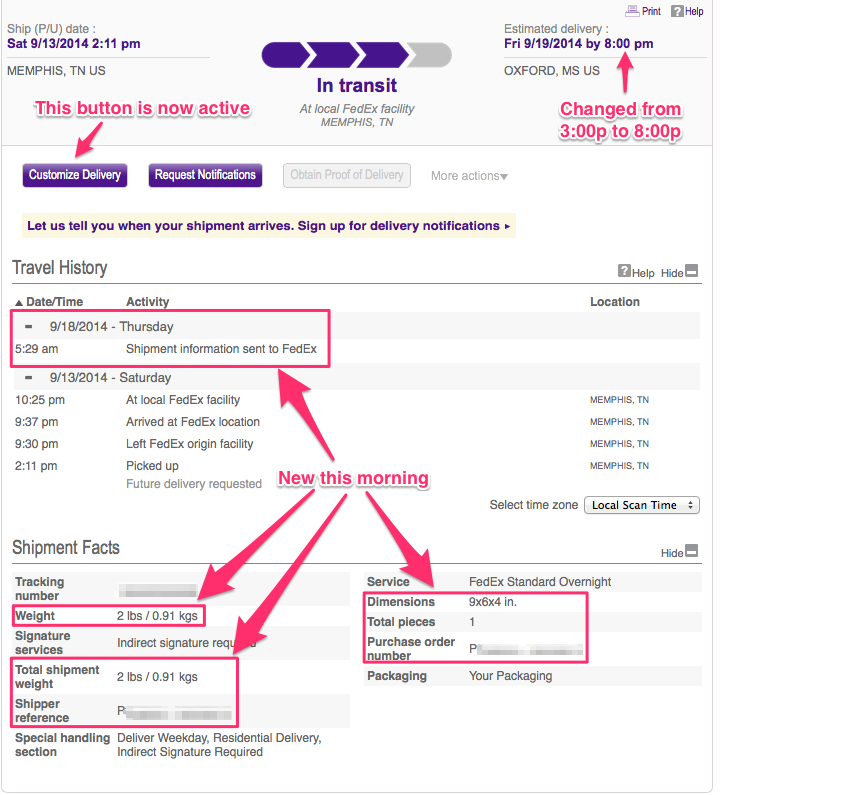The image size is (855, 795).
Task: Click the origin 'MEMPHIS, TN US' text
Action: (56, 71)
